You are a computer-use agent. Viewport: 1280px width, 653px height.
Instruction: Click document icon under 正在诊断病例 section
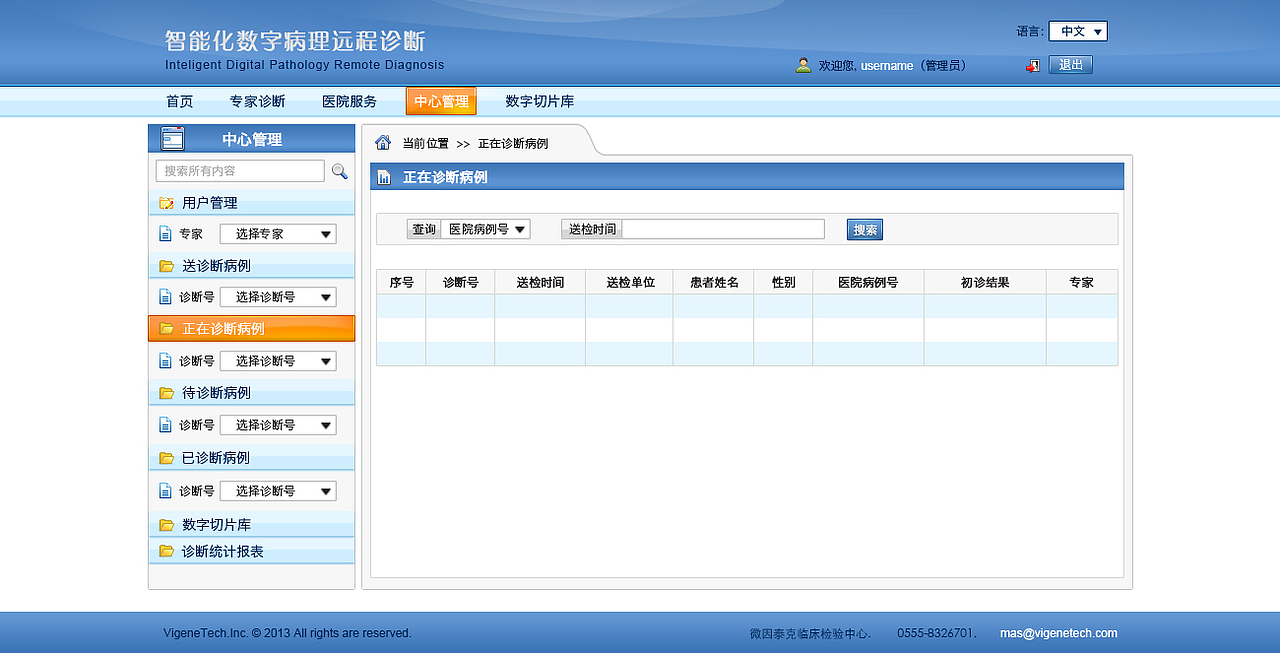tap(166, 361)
